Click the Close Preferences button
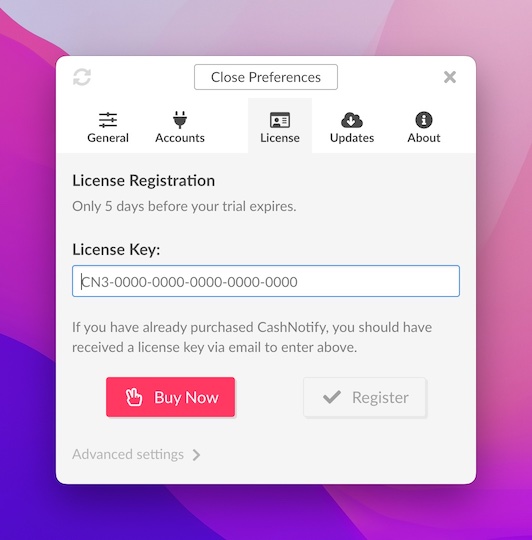 pyautogui.click(x=266, y=77)
